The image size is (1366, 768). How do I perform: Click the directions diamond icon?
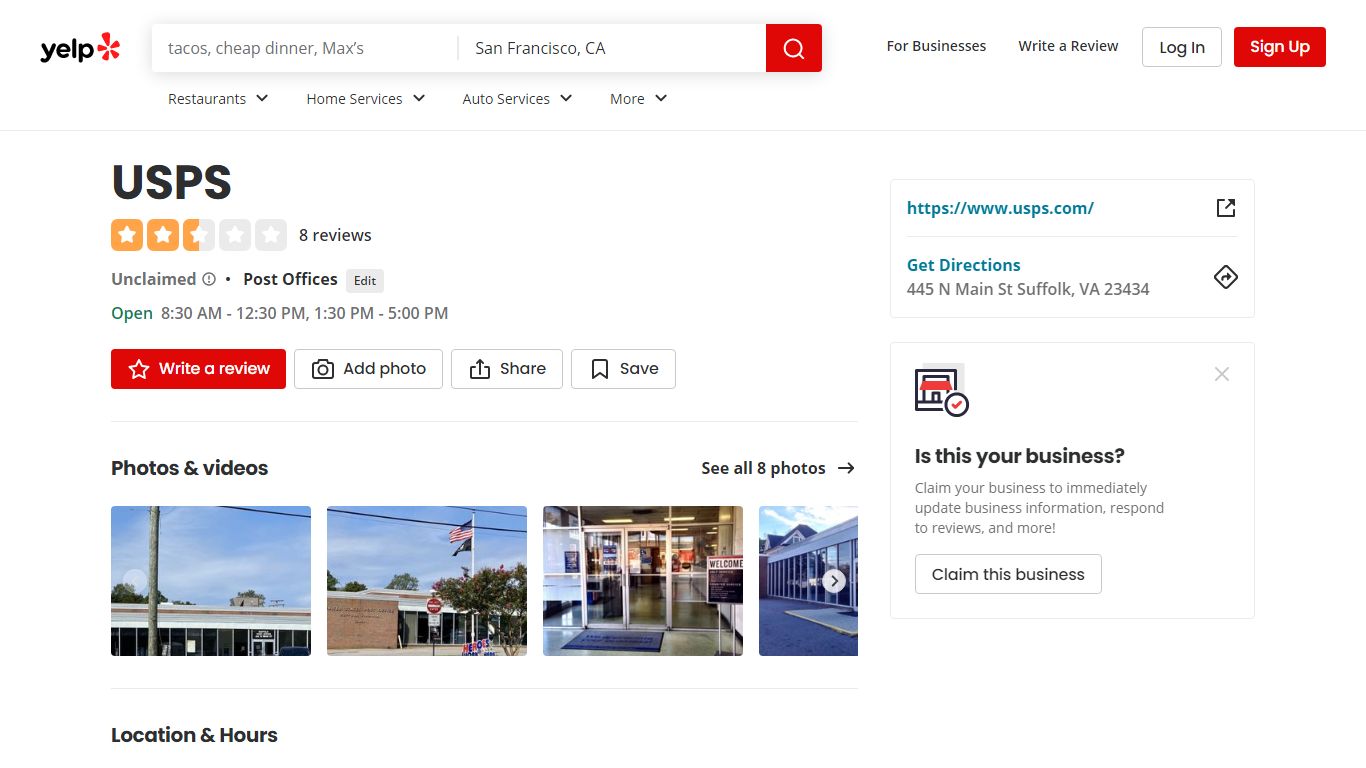pos(1226,277)
